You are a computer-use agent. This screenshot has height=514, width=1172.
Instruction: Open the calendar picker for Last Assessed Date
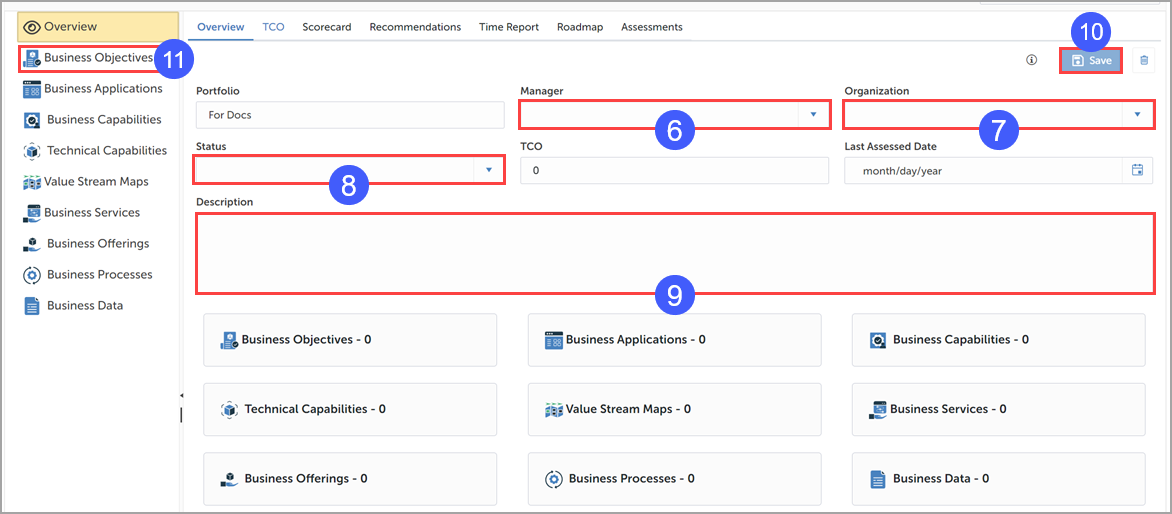pyautogui.click(x=1137, y=170)
